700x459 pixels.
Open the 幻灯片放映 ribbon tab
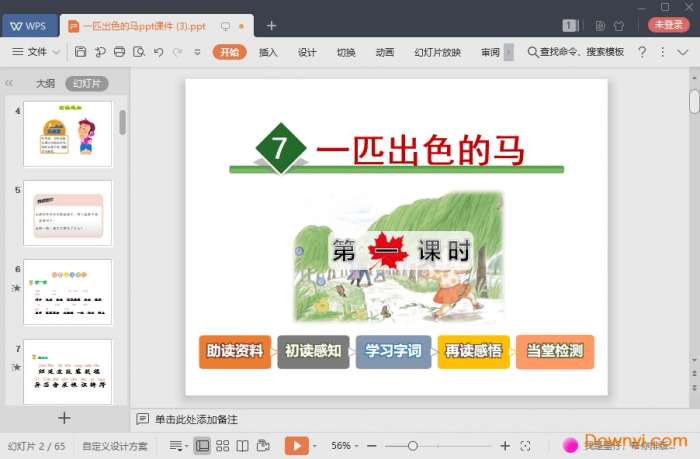click(438, 52)
